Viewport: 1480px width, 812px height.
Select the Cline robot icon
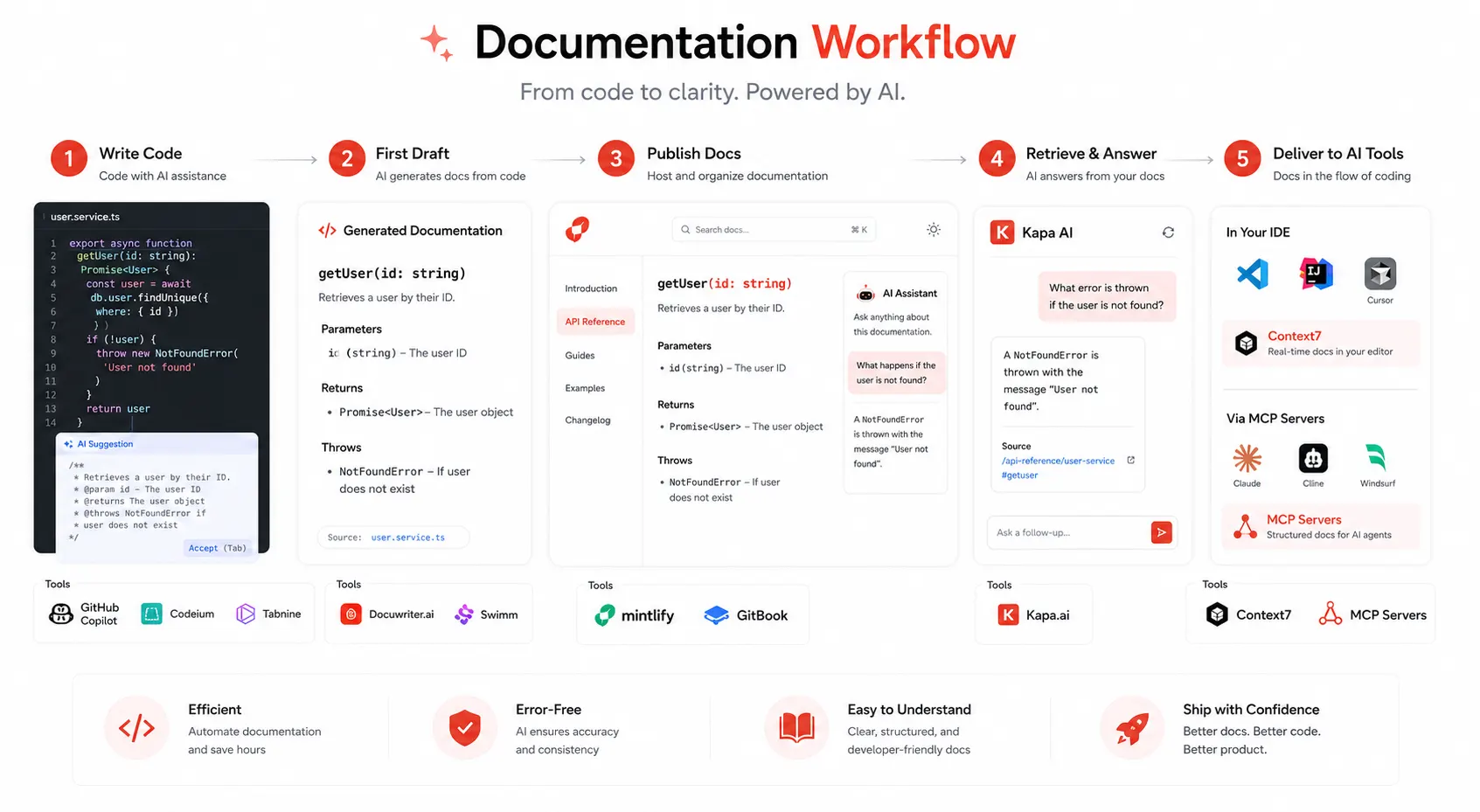pos(1313,458)
